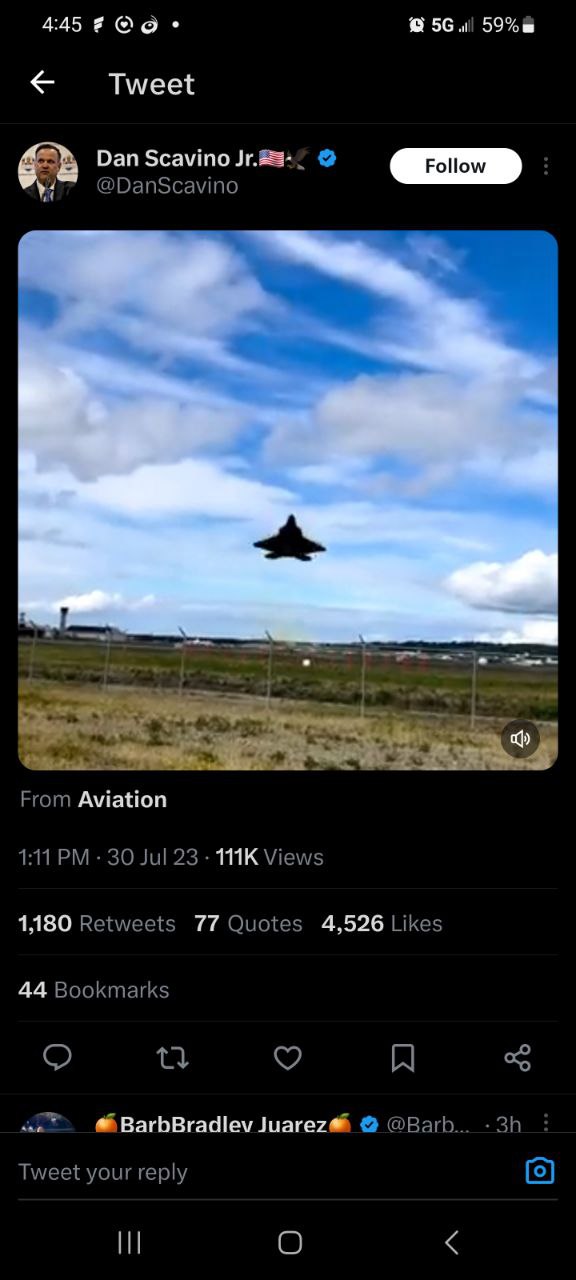
Task: View the 1,180 Retweets list
Action: pos(97,923)
